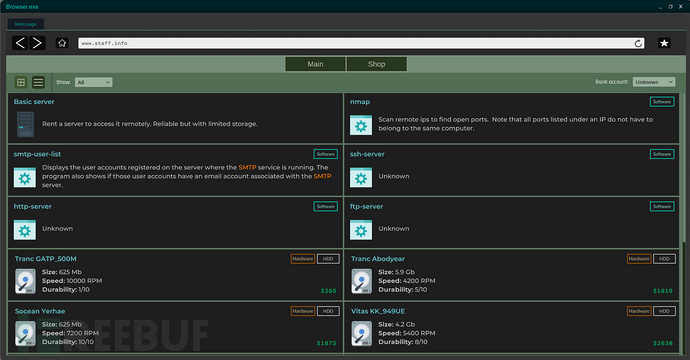The image size is (690, 360).
Task: Open the Main tab
Action: click(x=315, y=64)
